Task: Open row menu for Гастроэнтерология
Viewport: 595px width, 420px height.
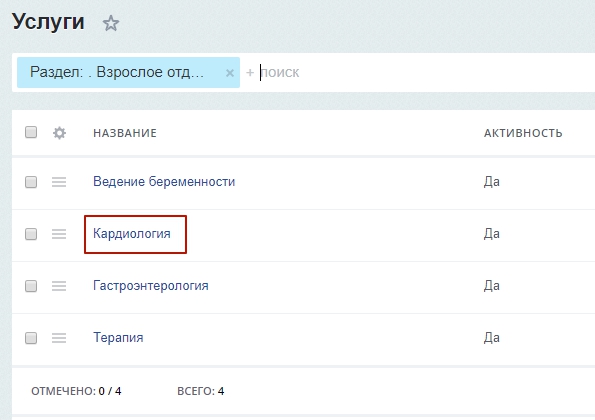Action: (59, 286)
